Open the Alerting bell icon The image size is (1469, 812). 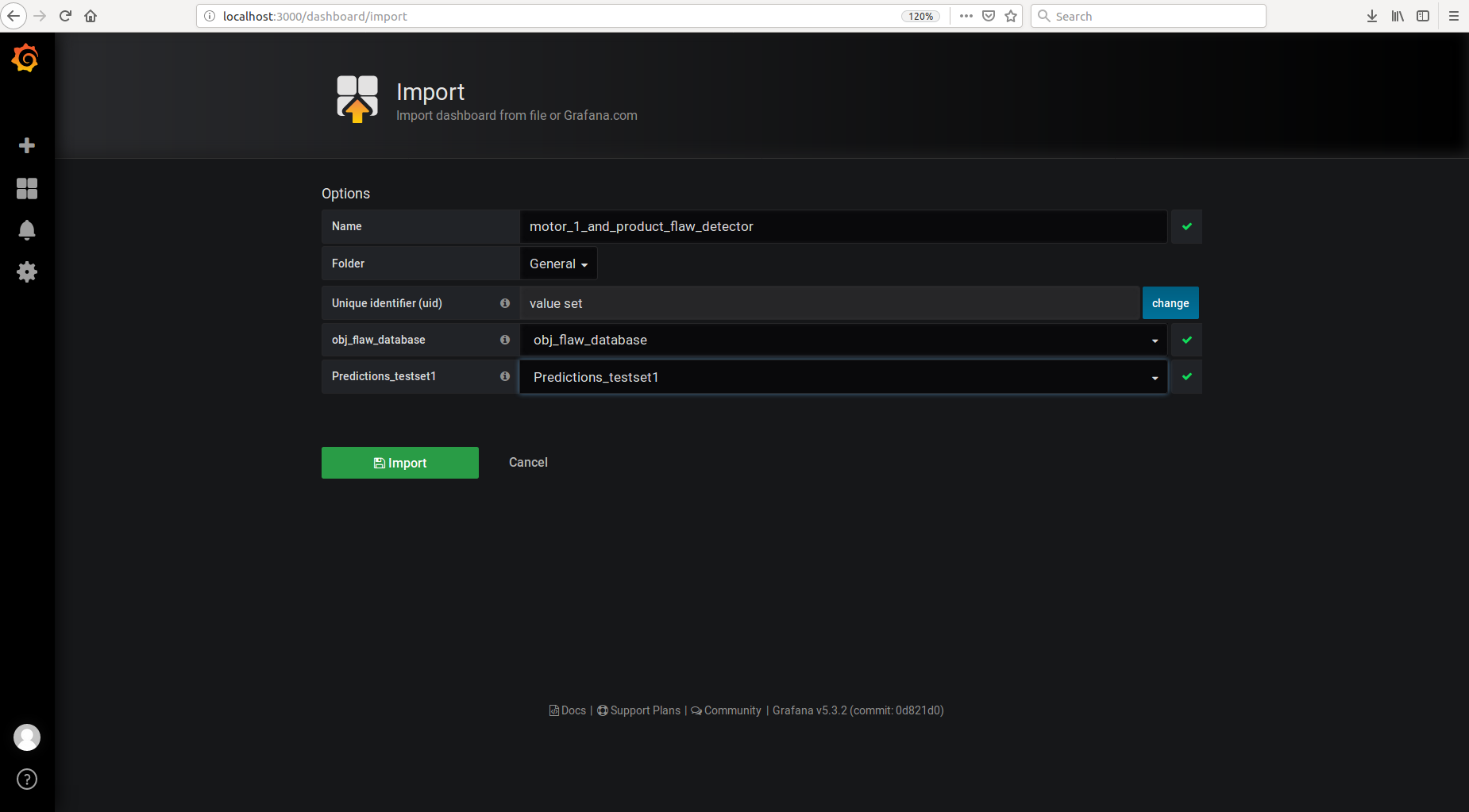coord(27,230)
